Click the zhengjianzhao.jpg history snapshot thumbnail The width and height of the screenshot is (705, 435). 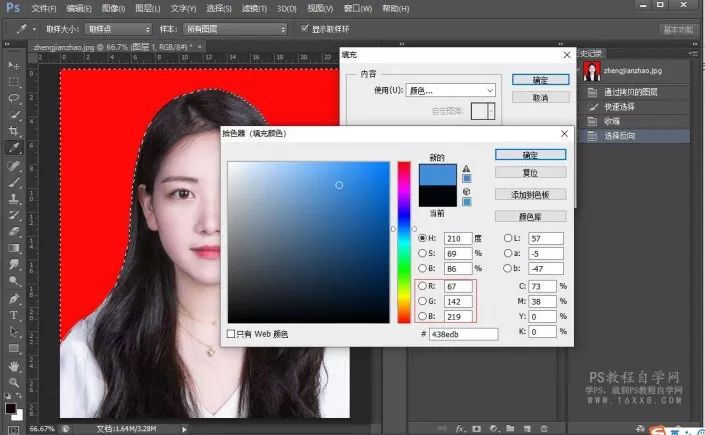(592, 71)
